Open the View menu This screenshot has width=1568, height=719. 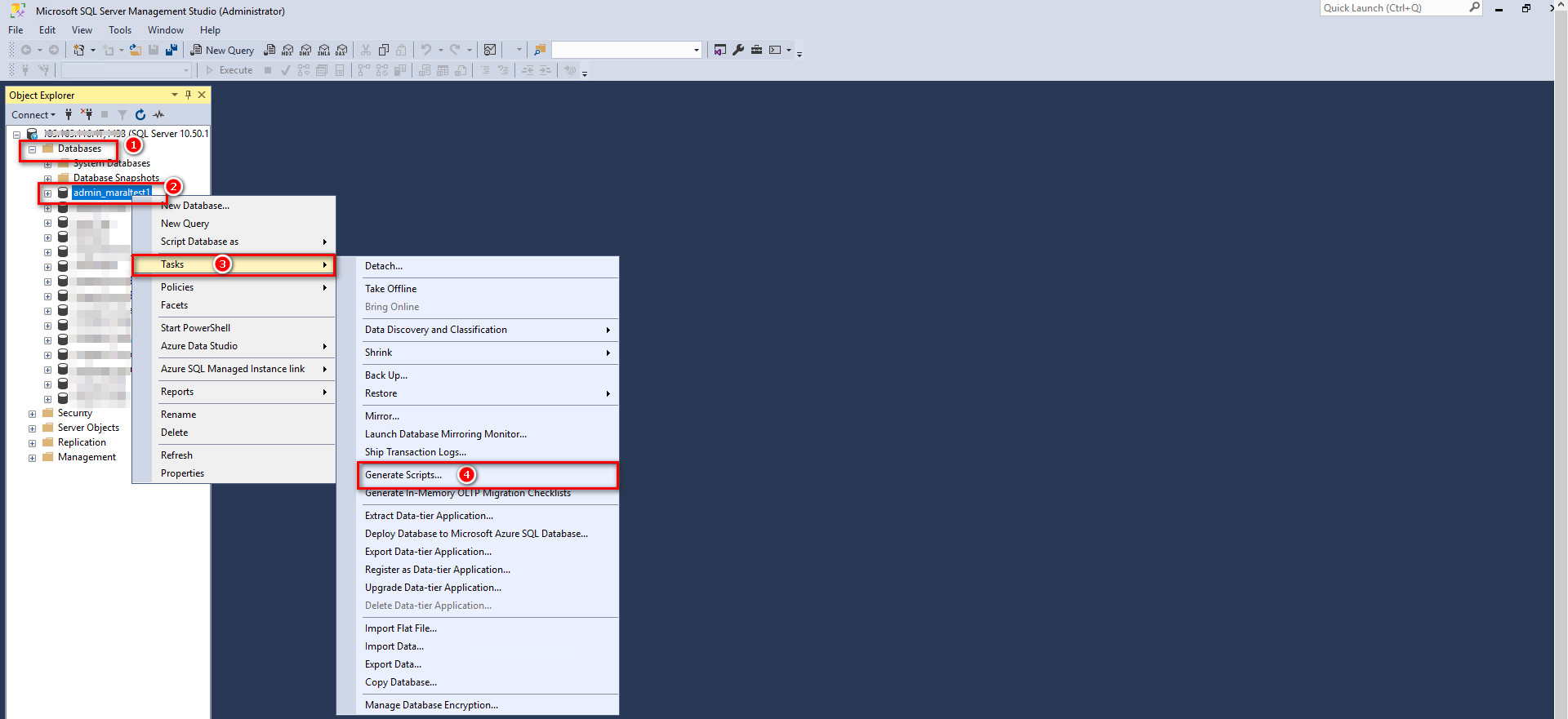coord(82,30)
